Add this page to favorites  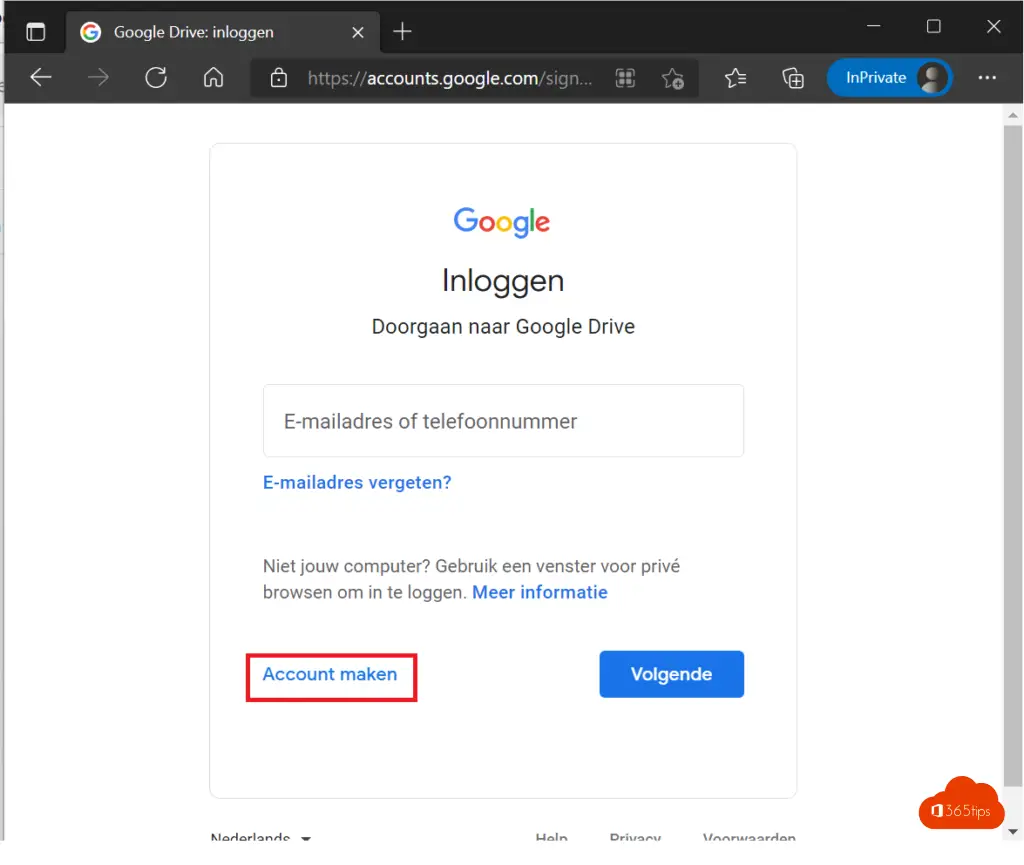pyautogui.click(x=673, y=78)
